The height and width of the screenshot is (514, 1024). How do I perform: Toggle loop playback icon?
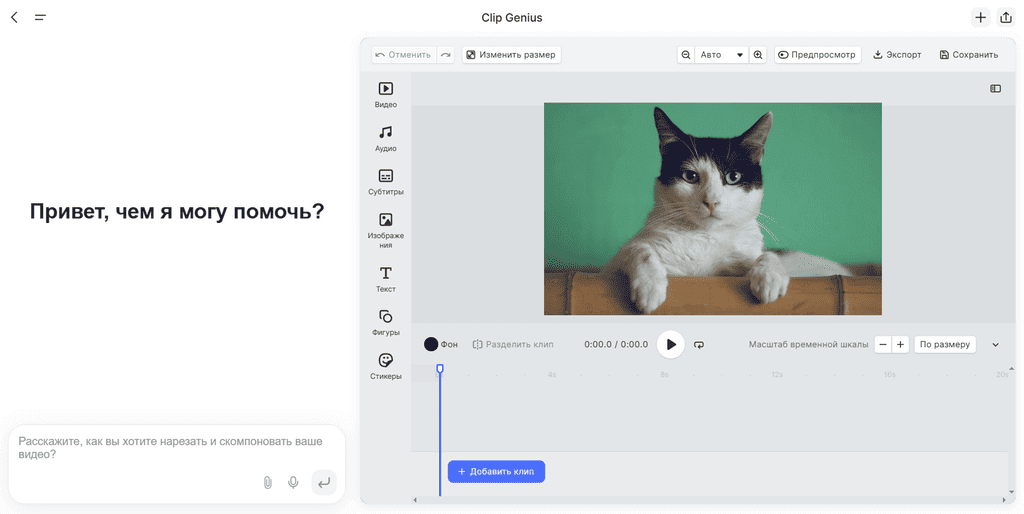699,344
